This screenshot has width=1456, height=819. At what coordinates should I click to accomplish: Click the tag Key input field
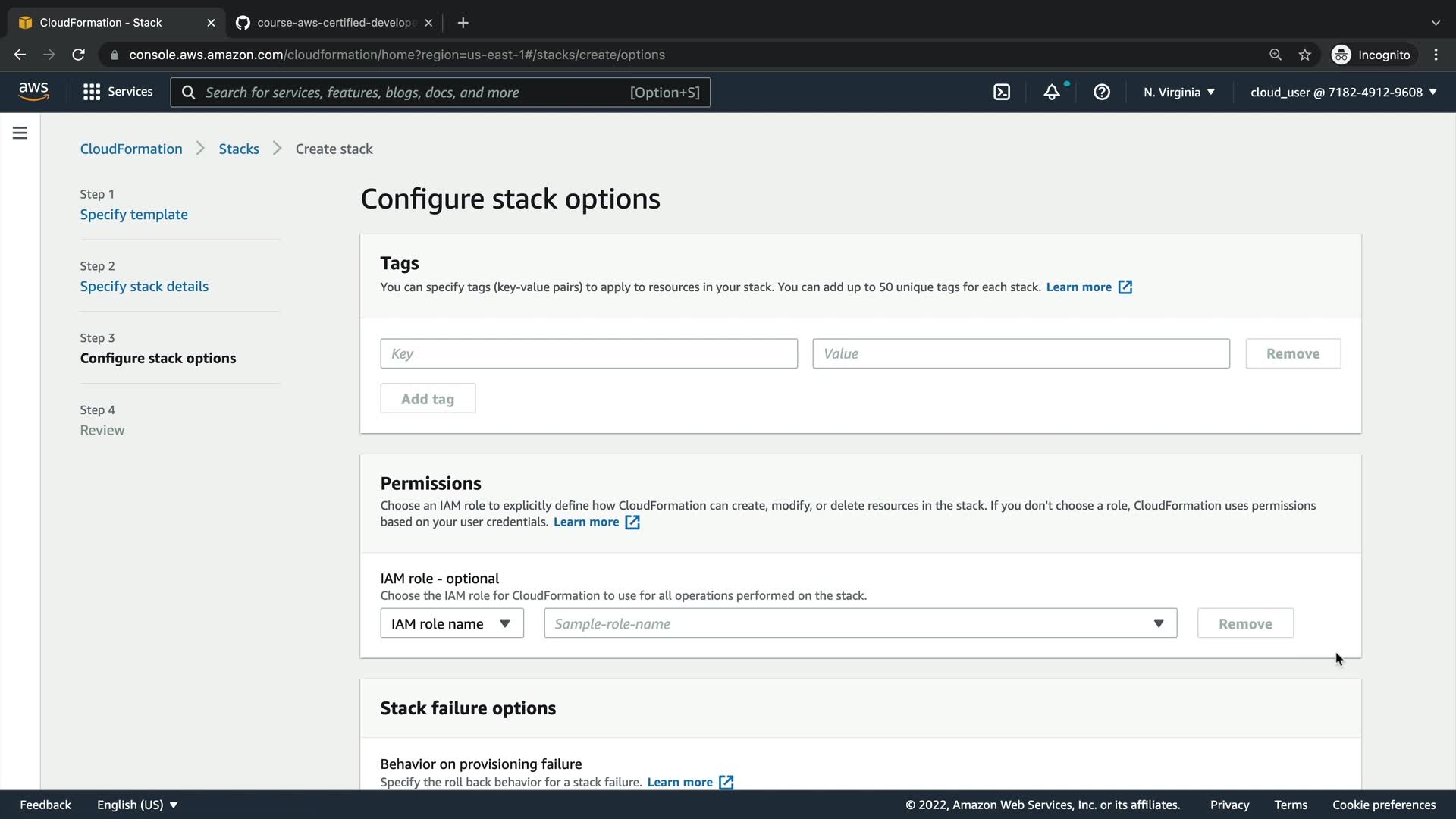(x=588, y=353)
